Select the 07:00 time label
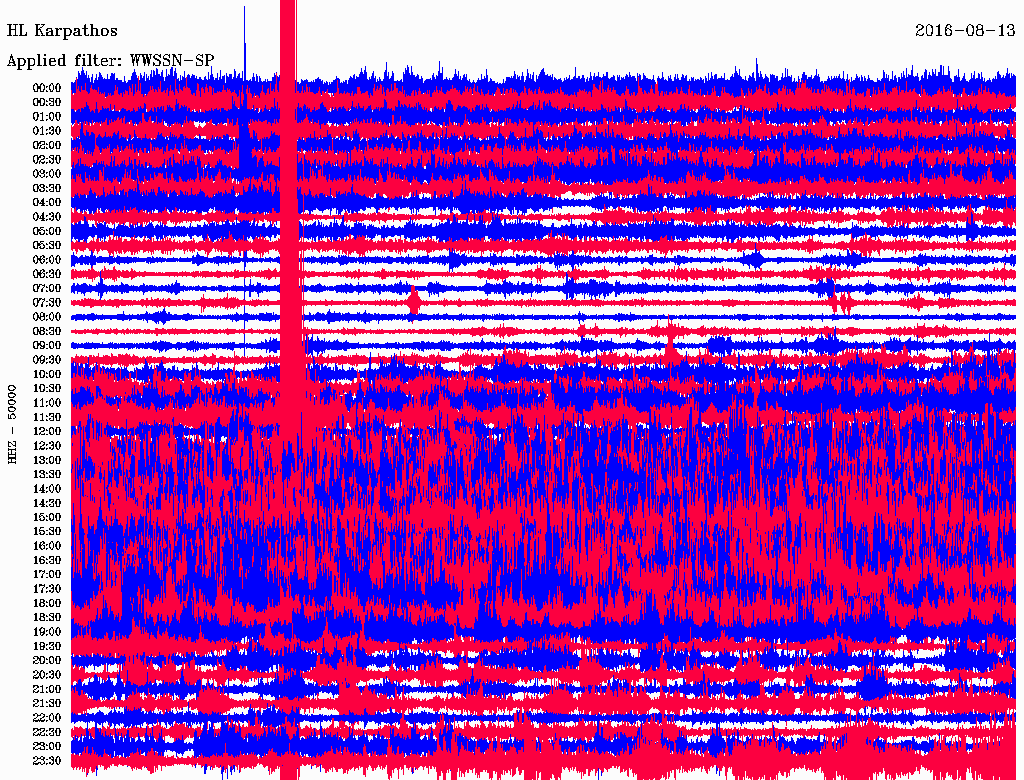Screen dimensions: 1024x780 (x=47, y=288)
